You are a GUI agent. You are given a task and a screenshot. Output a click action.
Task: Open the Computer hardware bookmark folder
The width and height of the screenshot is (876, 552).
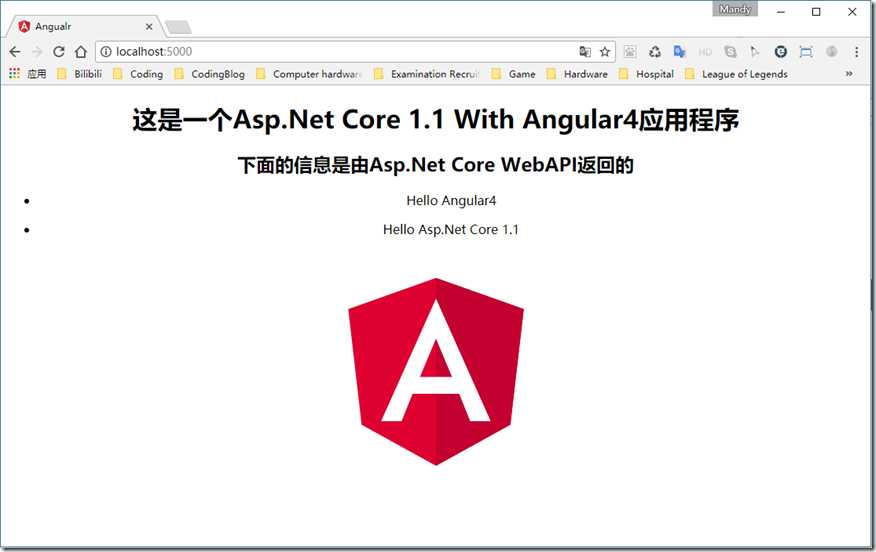coord(309,74)
